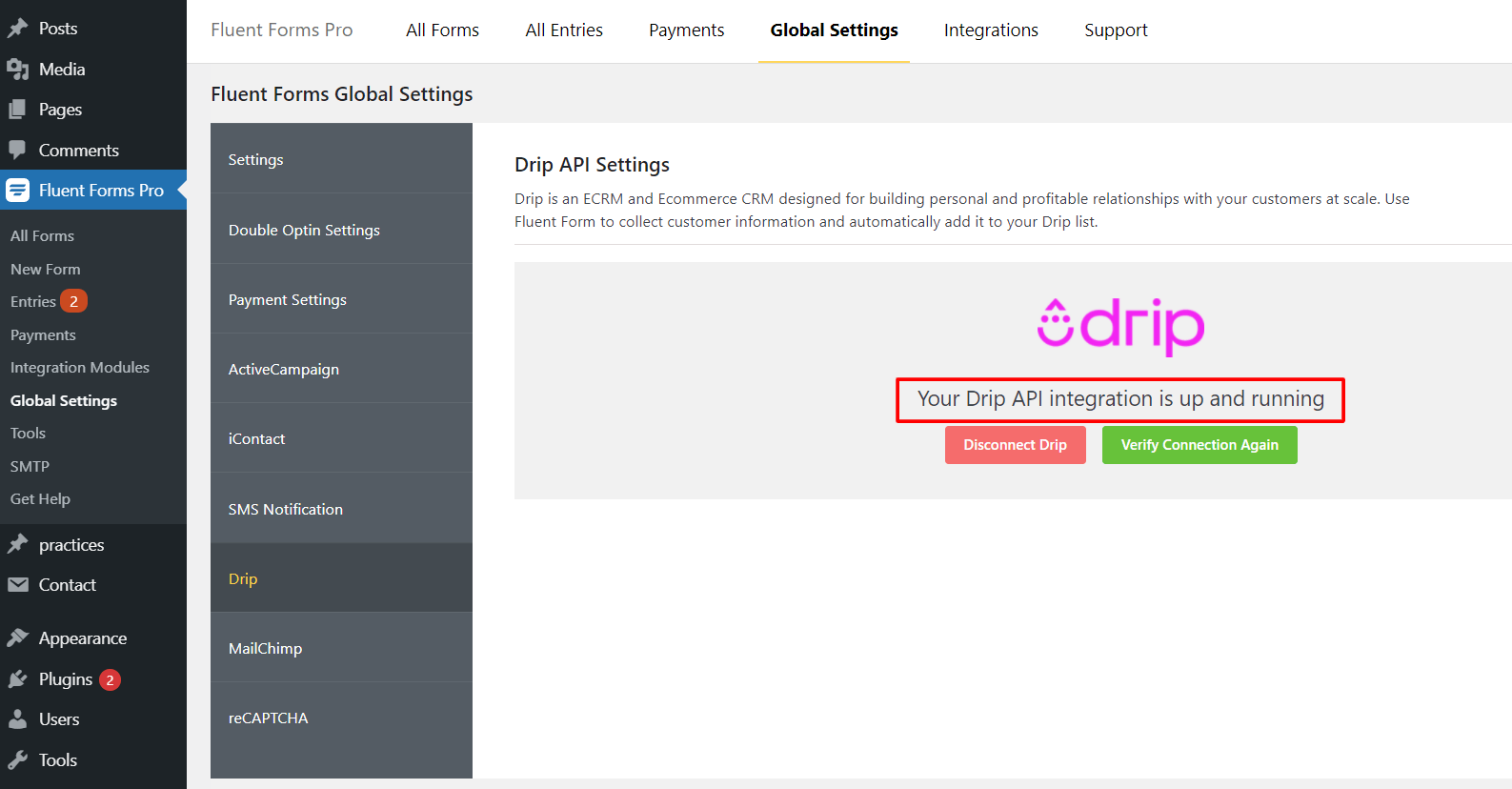Click New Form in sidebar submenu
This screenshot has height=789, width=1512.
coord(45,269)
